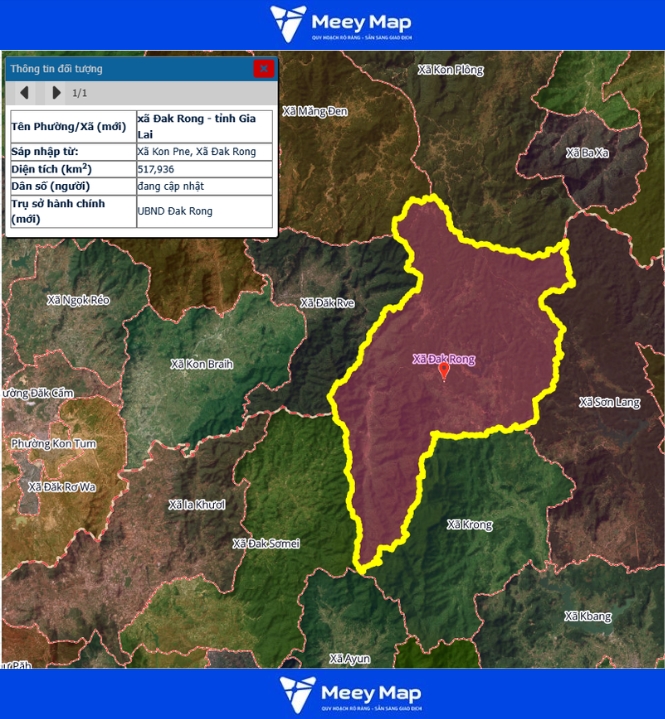Click the Meey Map logo in bottom banner

tap(350, 694)
